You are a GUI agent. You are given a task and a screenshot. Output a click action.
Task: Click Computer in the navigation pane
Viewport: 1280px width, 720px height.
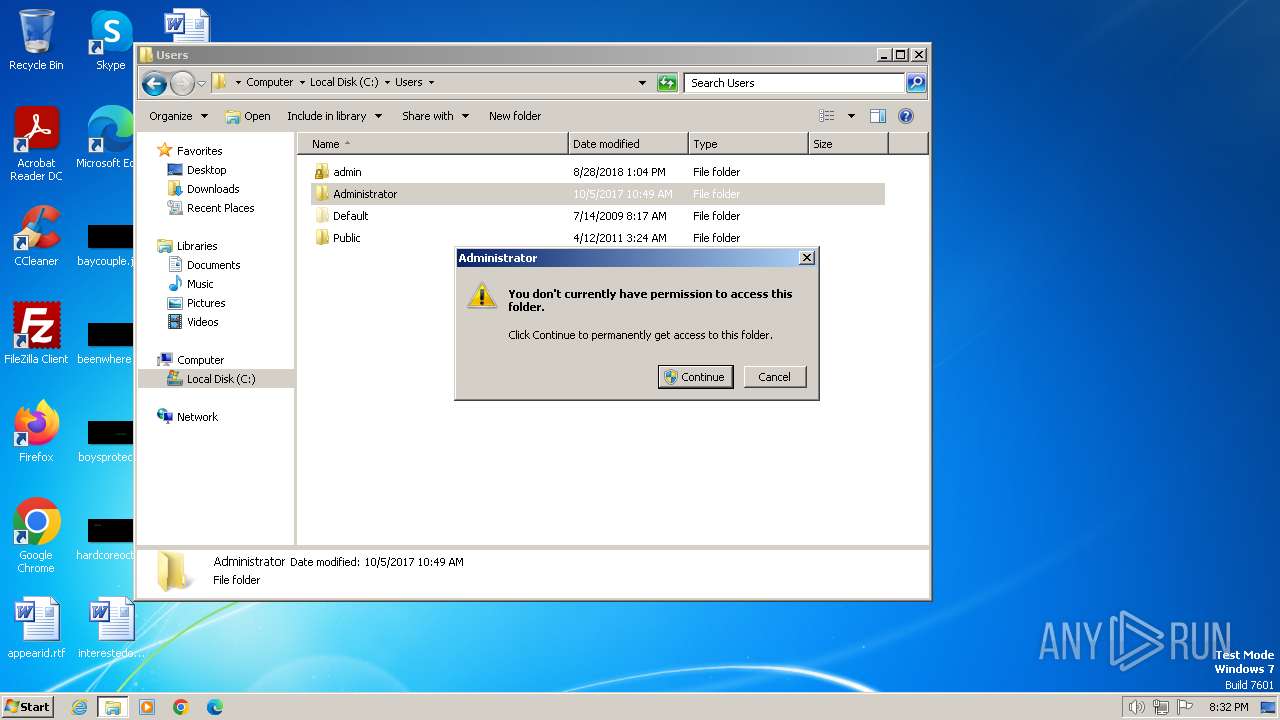(x=200, y=360)
